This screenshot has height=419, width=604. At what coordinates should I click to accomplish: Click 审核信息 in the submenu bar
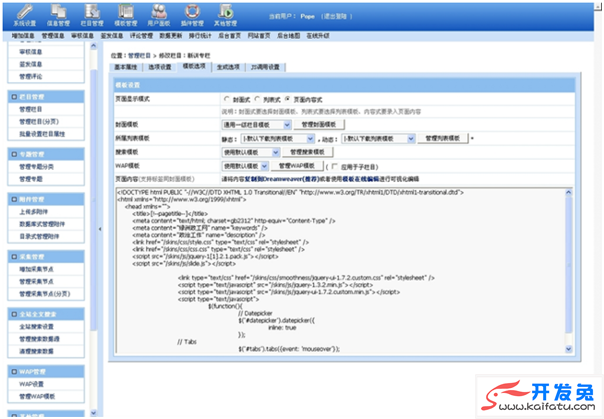coord(82,36)
